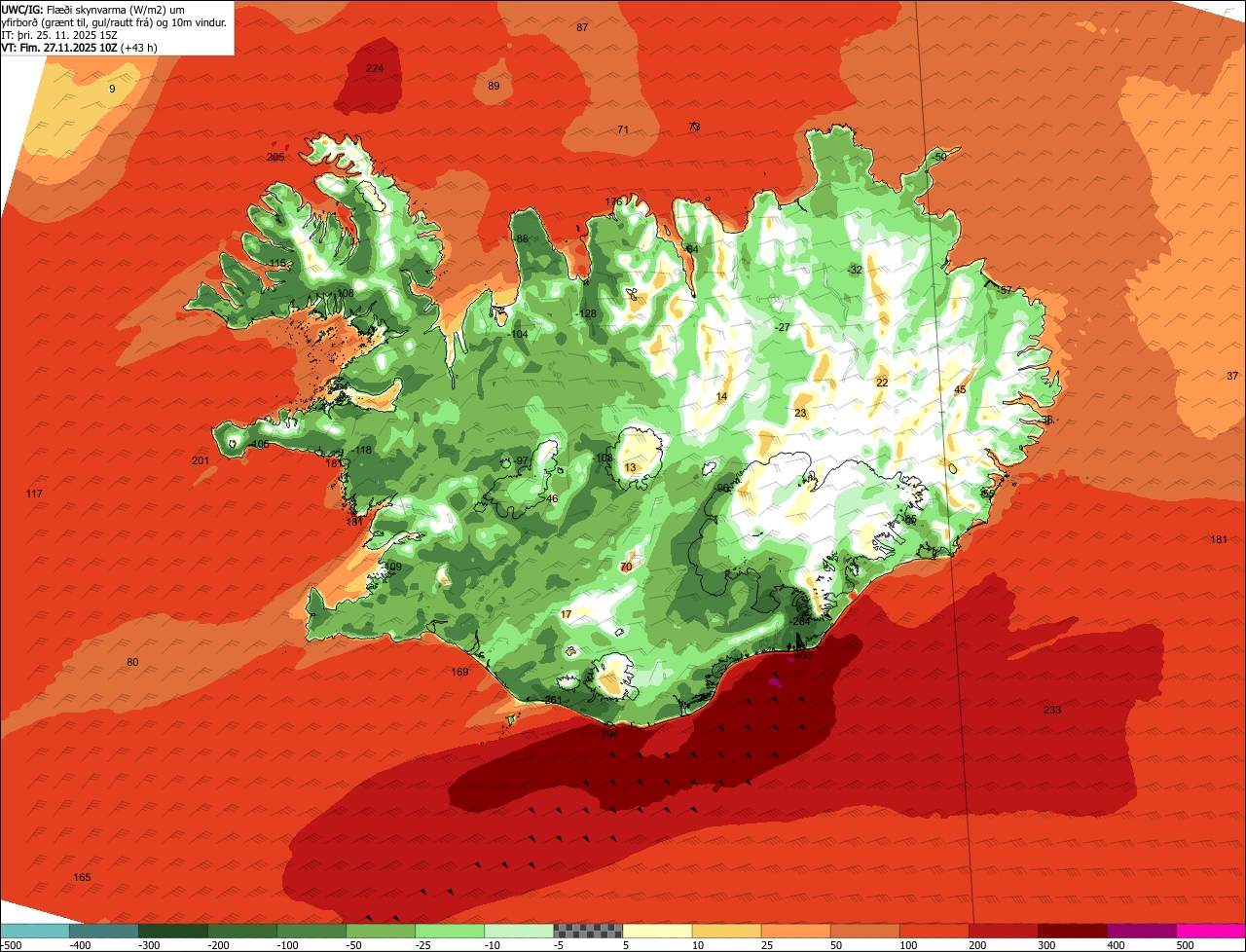
Task: Click the map value 14
Action: (x=721, y=396)
